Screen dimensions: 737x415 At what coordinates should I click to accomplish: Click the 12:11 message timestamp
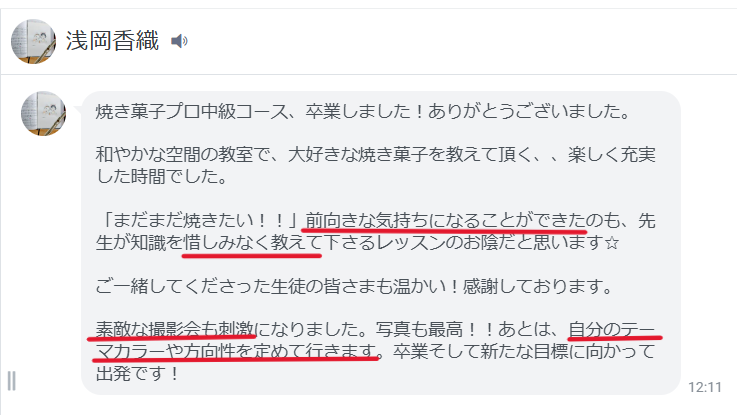705,387
